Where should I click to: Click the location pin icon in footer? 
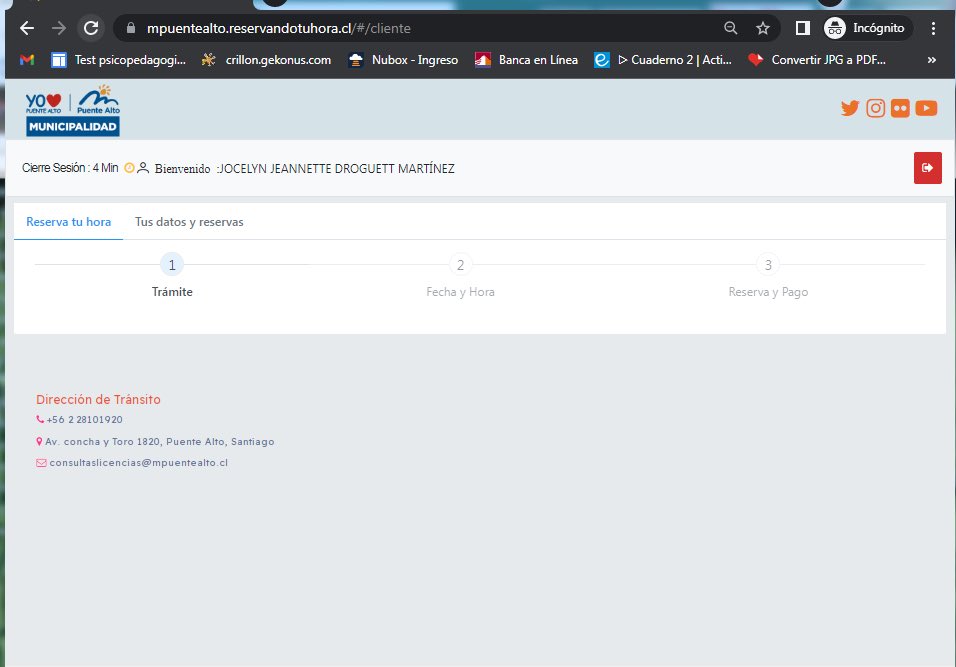coord(39,441)
